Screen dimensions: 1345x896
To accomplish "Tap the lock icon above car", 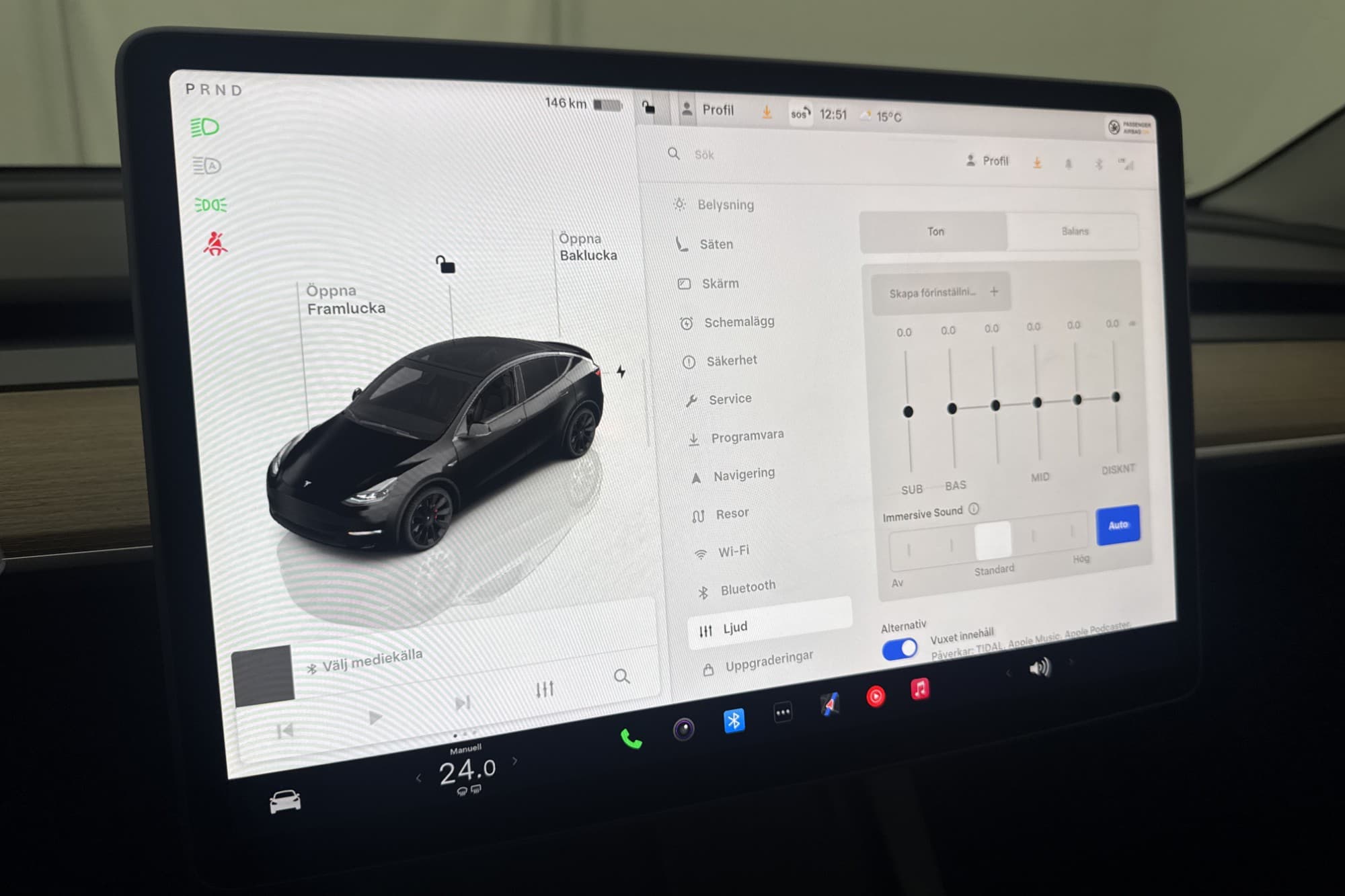I will pyautogui.click(x=445, y=264).
